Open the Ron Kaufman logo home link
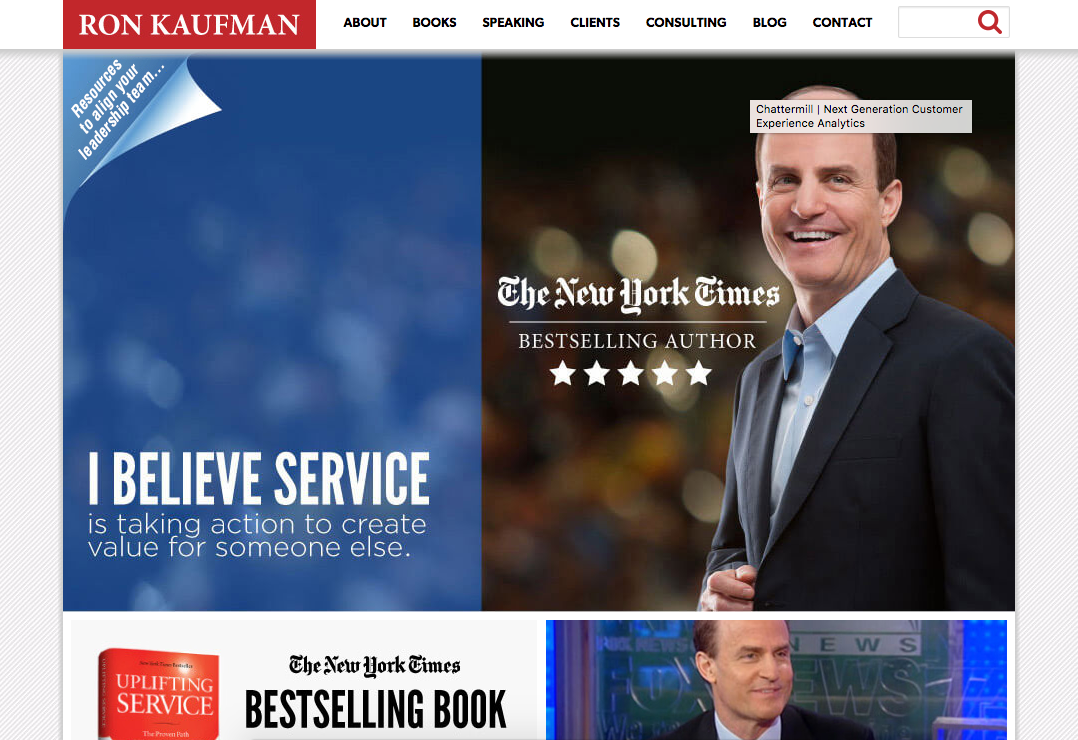This screenshot has width=1078, height=740. (189, 24)
